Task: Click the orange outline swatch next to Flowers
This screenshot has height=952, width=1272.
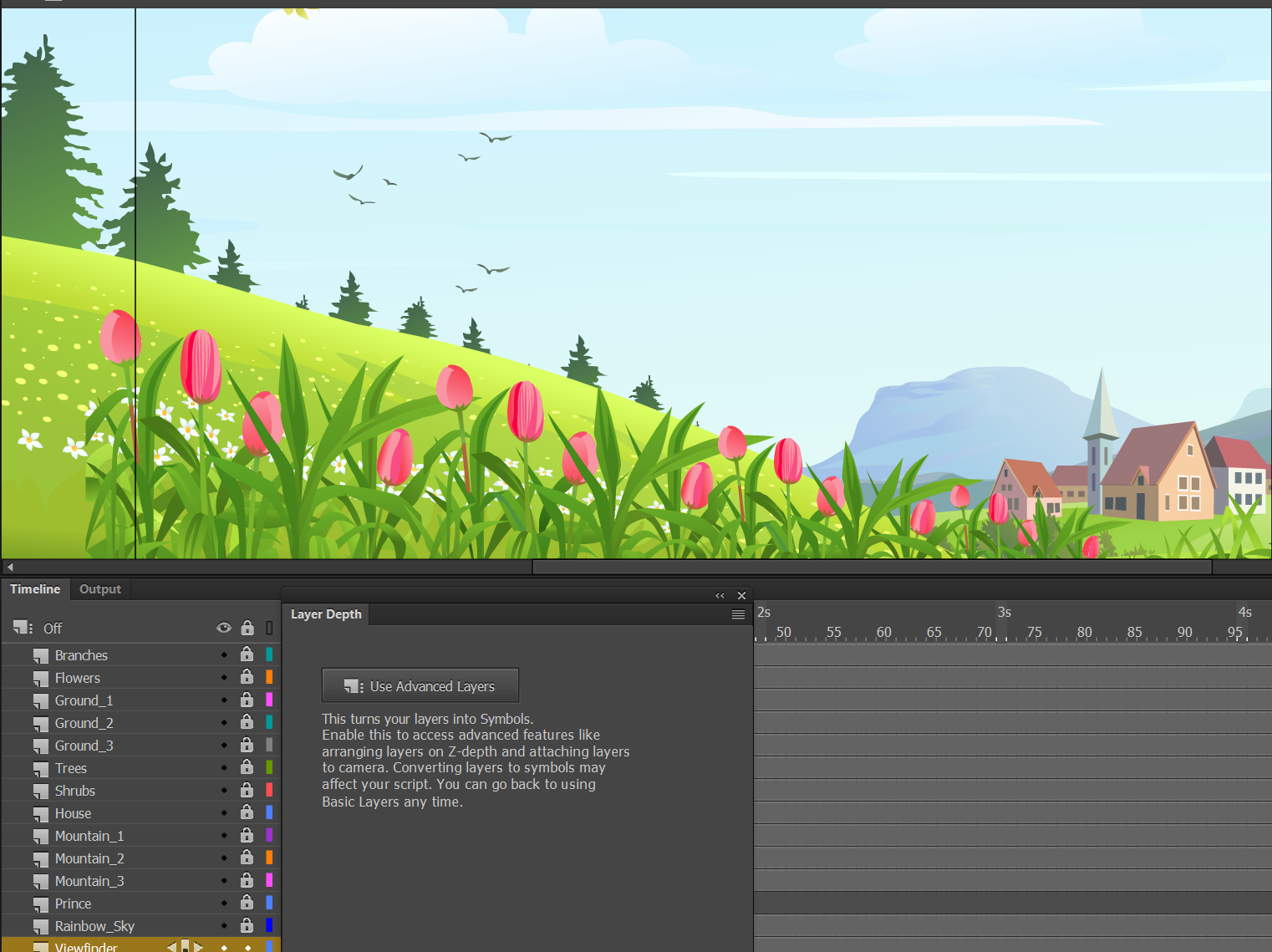Action: [x=268, y=677]
